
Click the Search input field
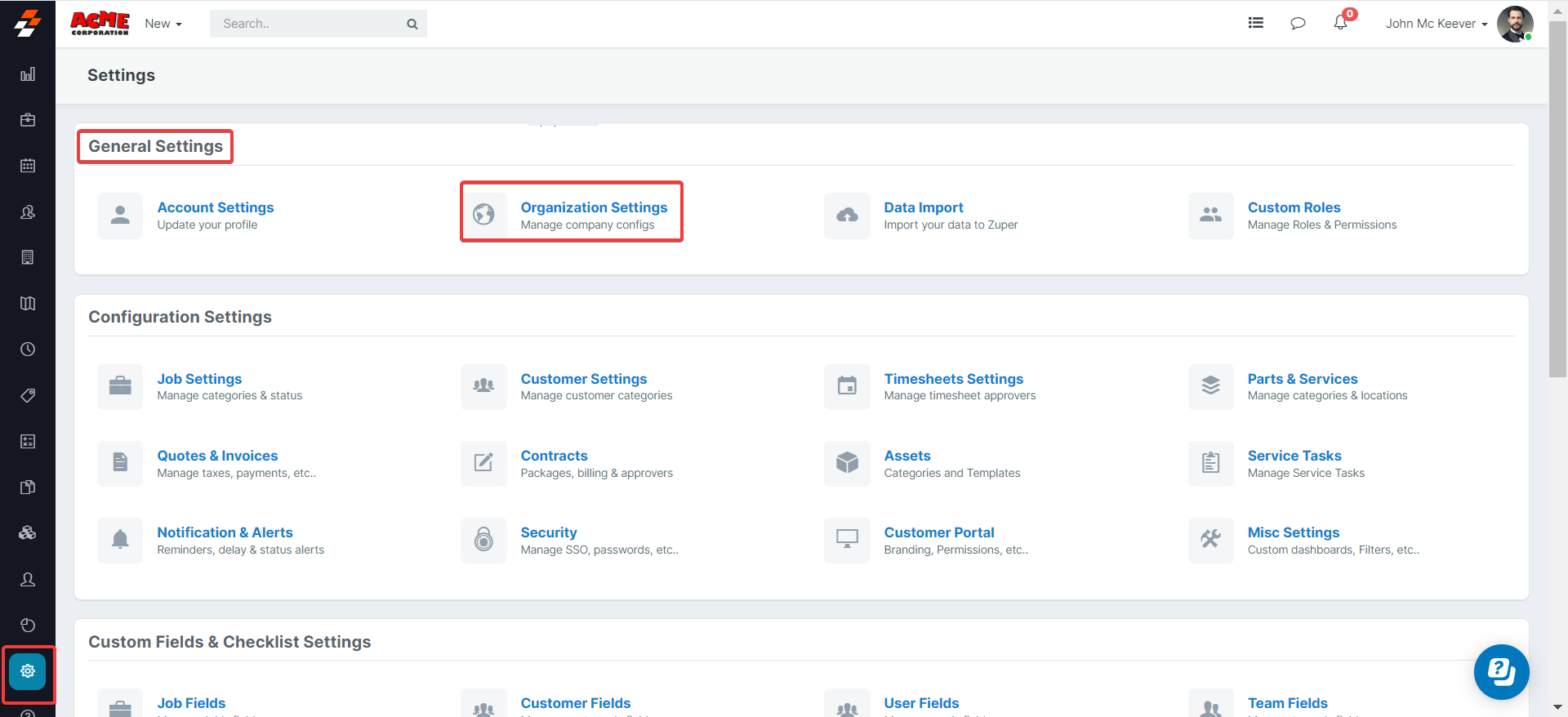310,24
